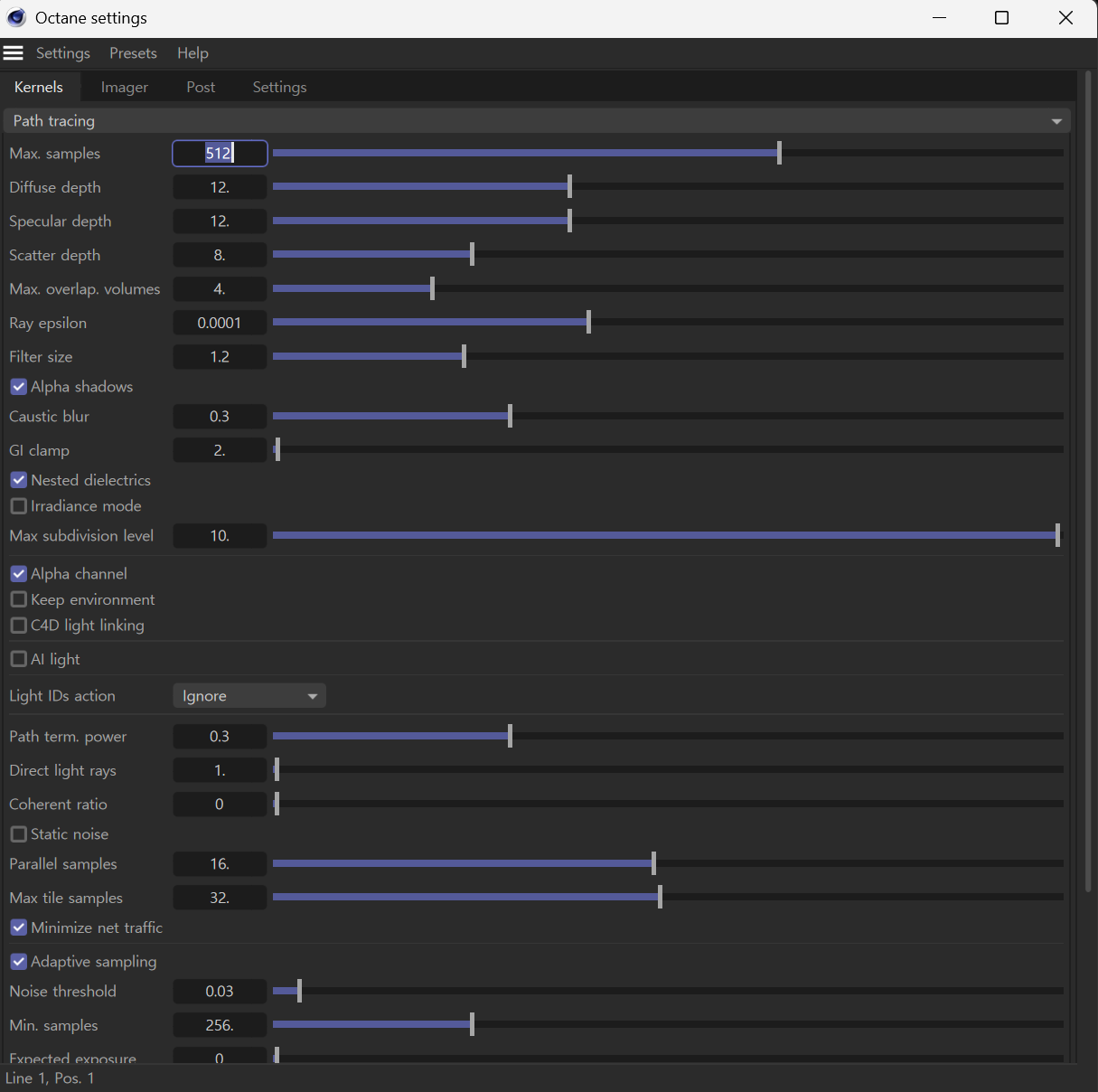Uncheck Minimize net traffic
The height and width of the screenshot is (1092, 1098).
[x=19, y=927]
